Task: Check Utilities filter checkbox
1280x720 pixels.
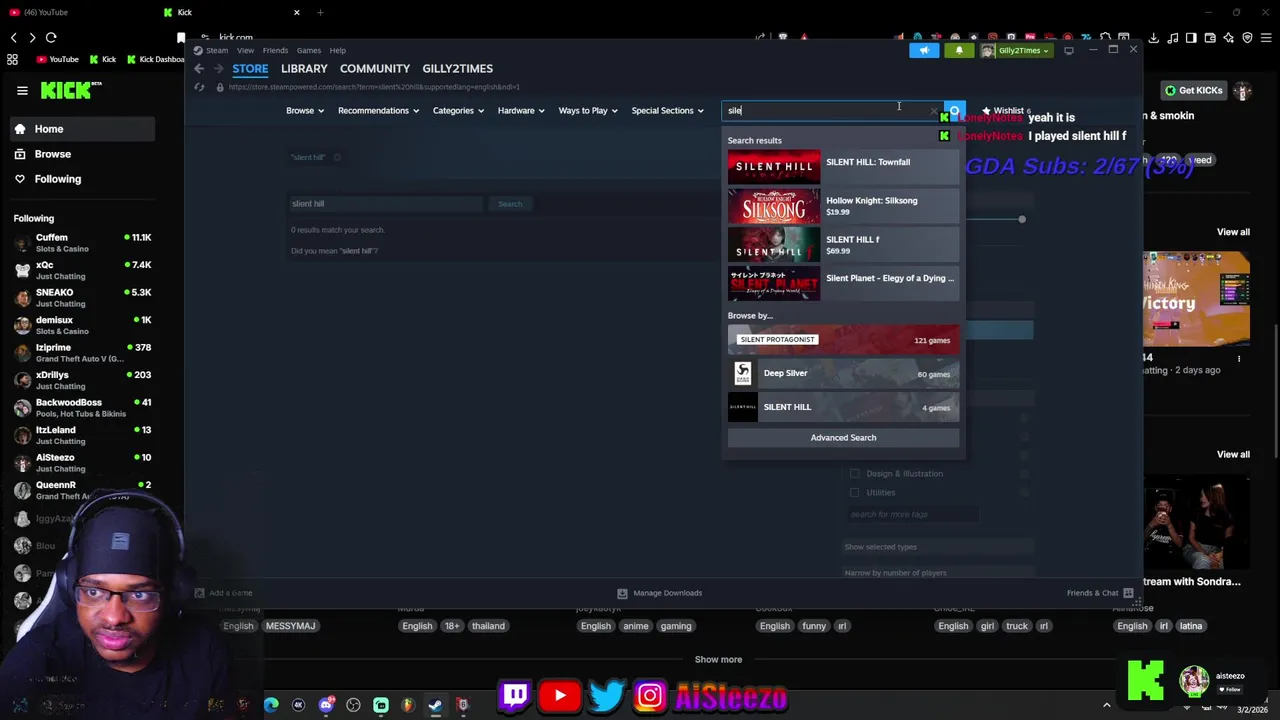Action: pyautogui.click(x=854, y=493)
